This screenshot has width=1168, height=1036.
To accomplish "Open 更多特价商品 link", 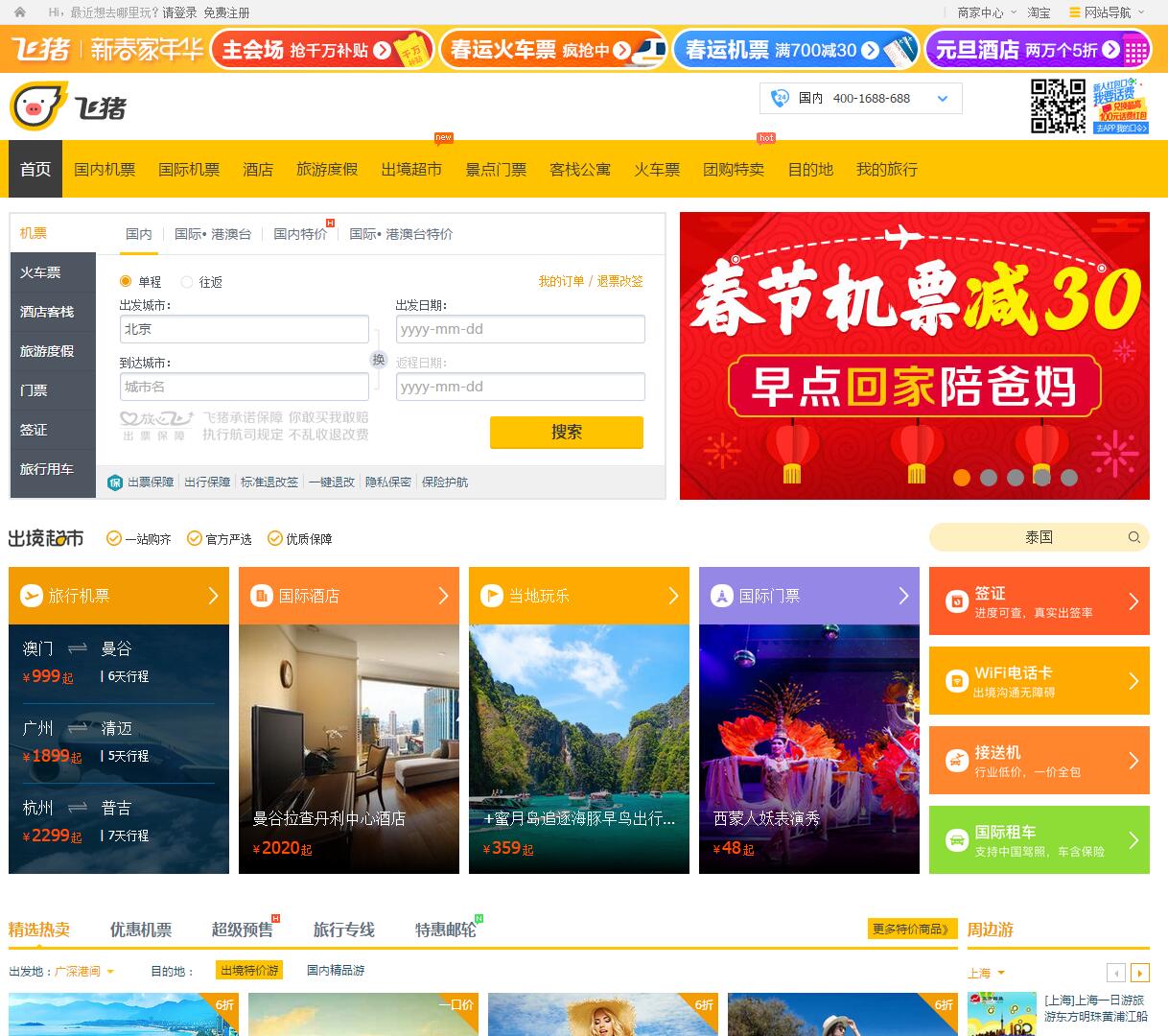I will pos(913,929).
